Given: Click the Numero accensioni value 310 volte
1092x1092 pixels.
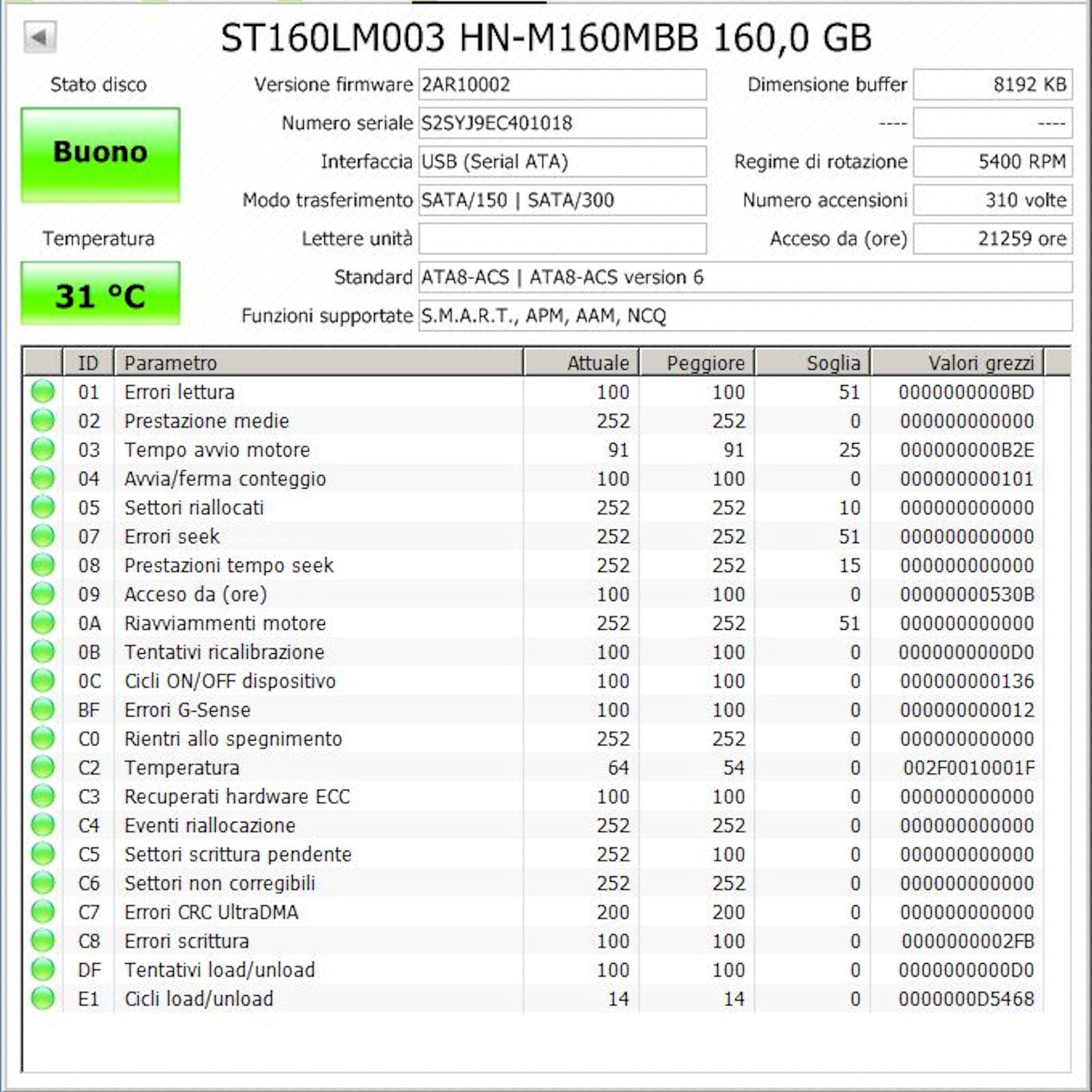Looking at the screenshot, I should pyautogui.click(x=993, y=200).
